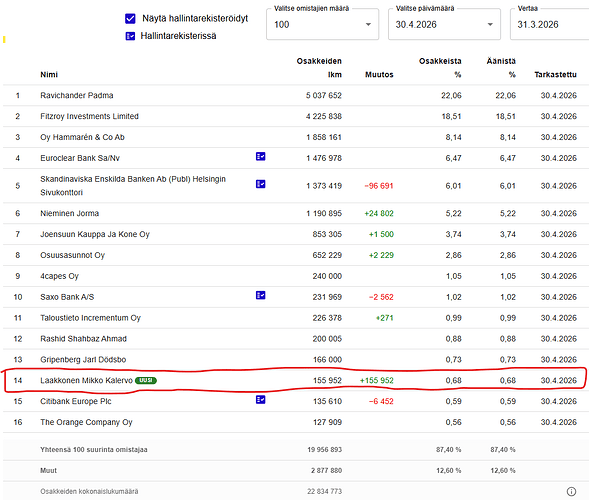Click the Muut summary row label
Image resolution: width=589 pixels, height=500 pixels.
point(48,470)
